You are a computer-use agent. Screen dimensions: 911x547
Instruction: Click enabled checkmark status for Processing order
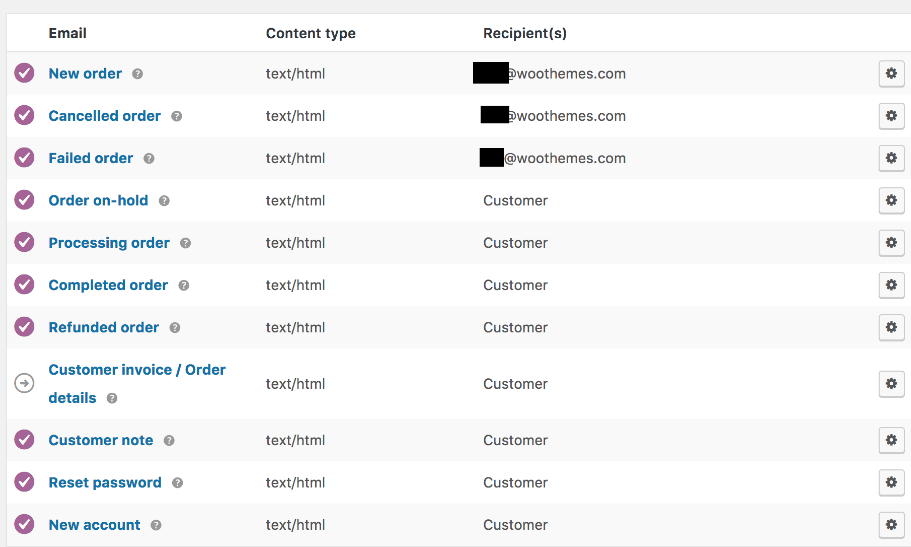tap(24, 242)
